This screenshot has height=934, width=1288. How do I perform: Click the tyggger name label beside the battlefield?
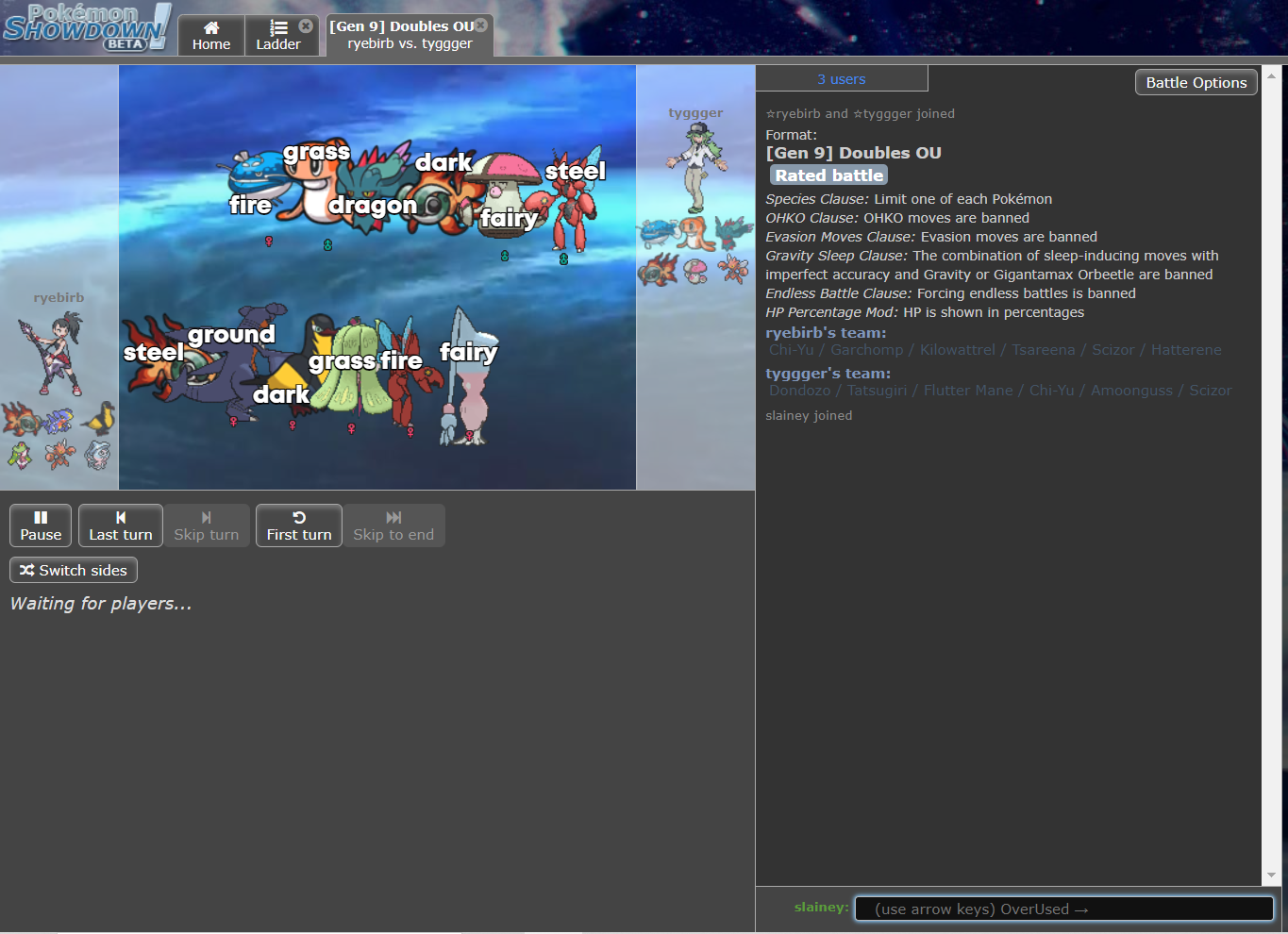click(695, 112)
